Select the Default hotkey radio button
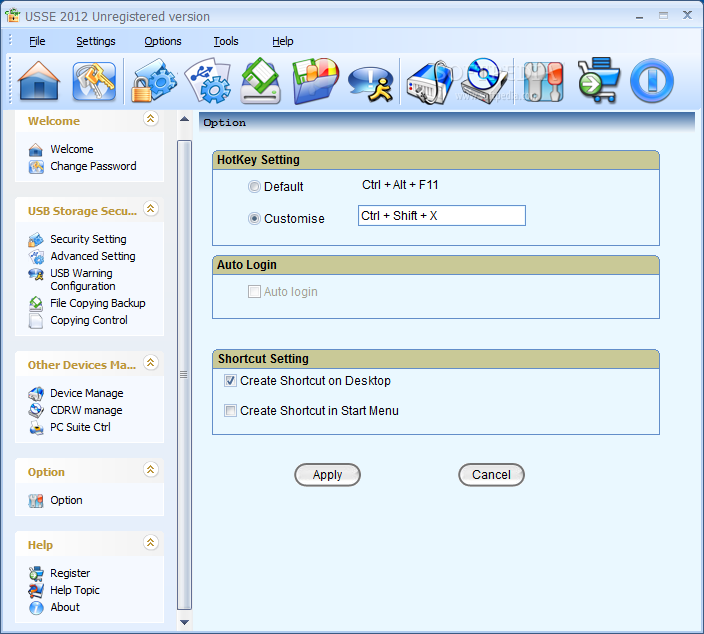Viewport: 704px width, 634px height. [x=254, y=186]
